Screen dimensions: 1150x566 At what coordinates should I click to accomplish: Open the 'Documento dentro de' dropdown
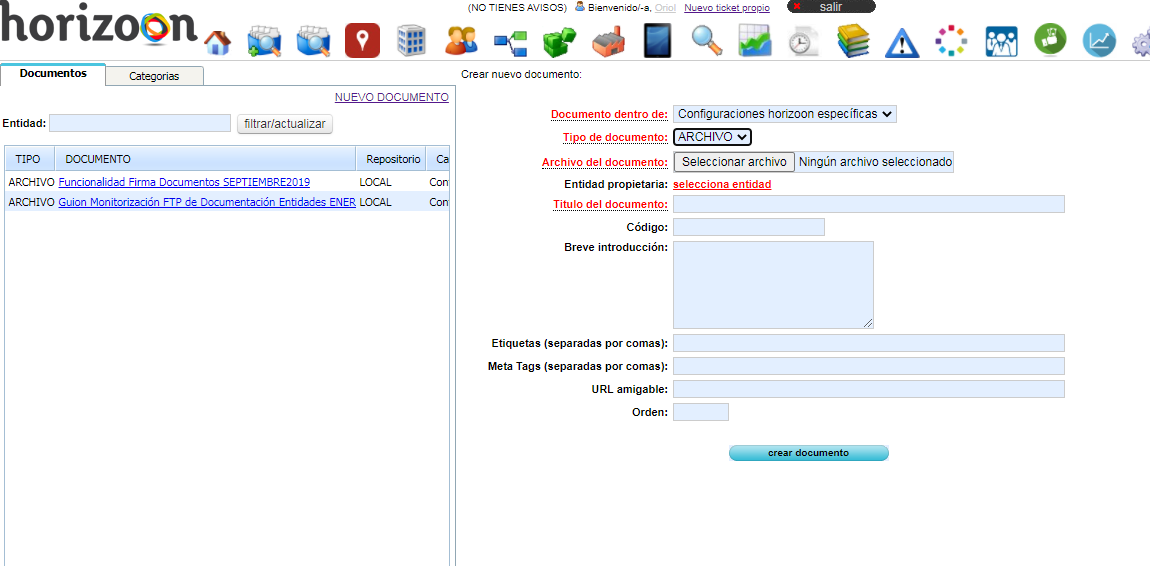(x=785, y=114)
